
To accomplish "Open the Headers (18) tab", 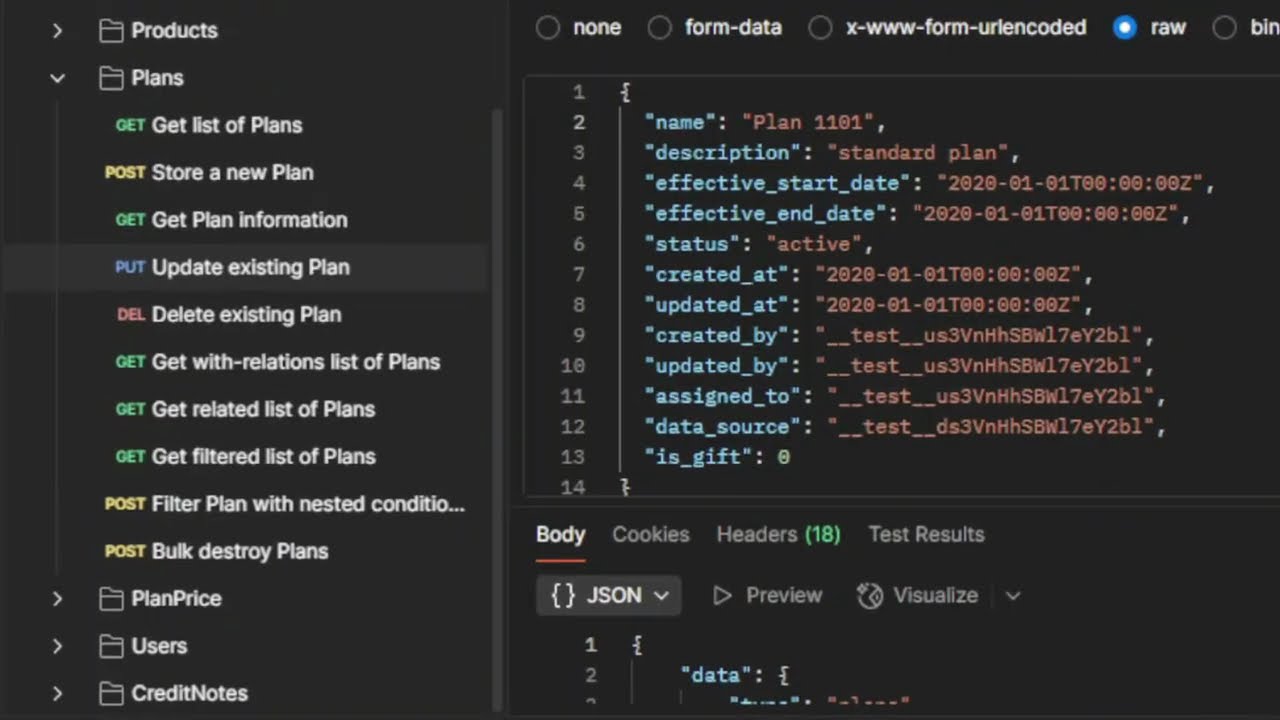I will (779, 535).
